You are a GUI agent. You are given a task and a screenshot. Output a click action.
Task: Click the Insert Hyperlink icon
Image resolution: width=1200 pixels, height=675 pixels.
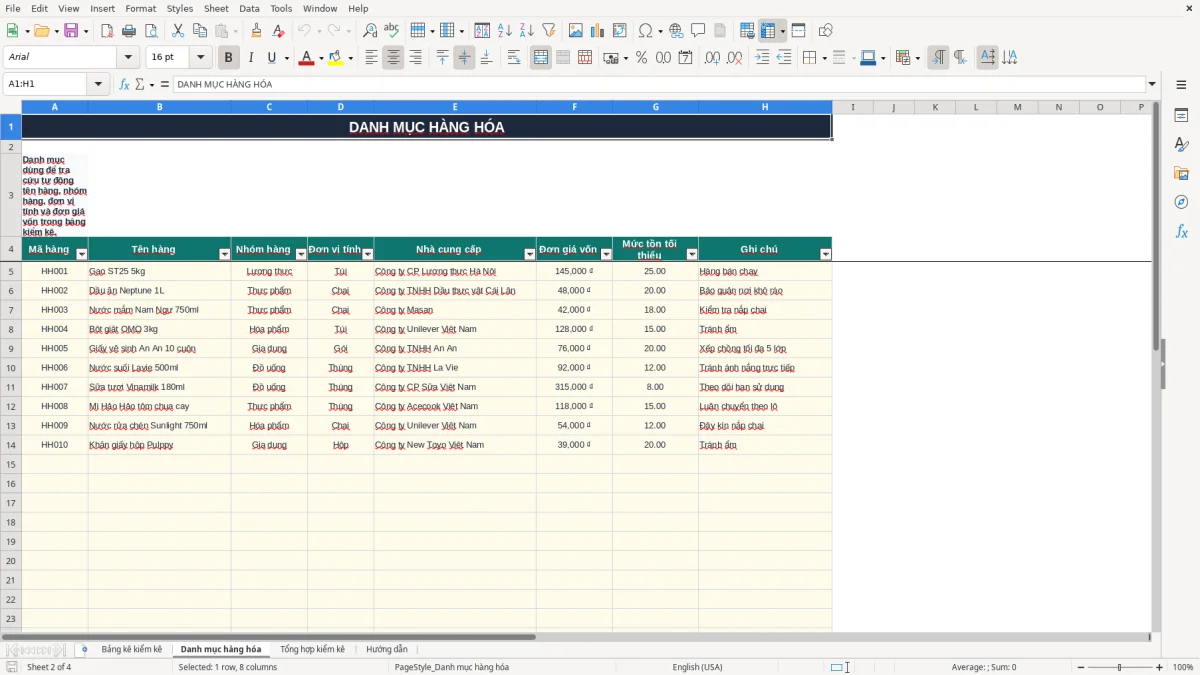676,31
